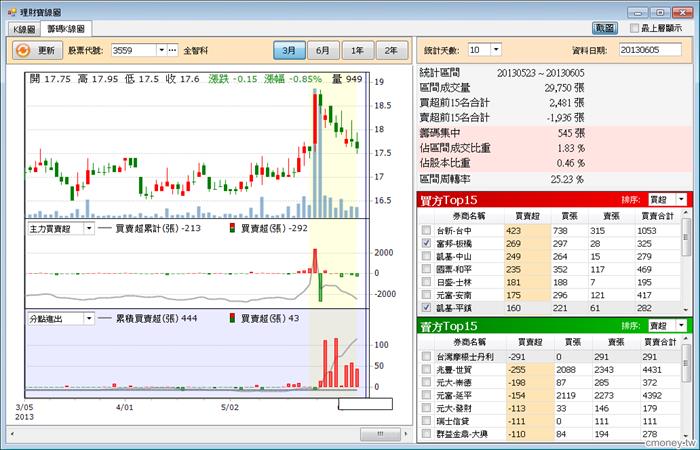Click the blank box below the chart
700x450 pixels.
pos(365,404)
